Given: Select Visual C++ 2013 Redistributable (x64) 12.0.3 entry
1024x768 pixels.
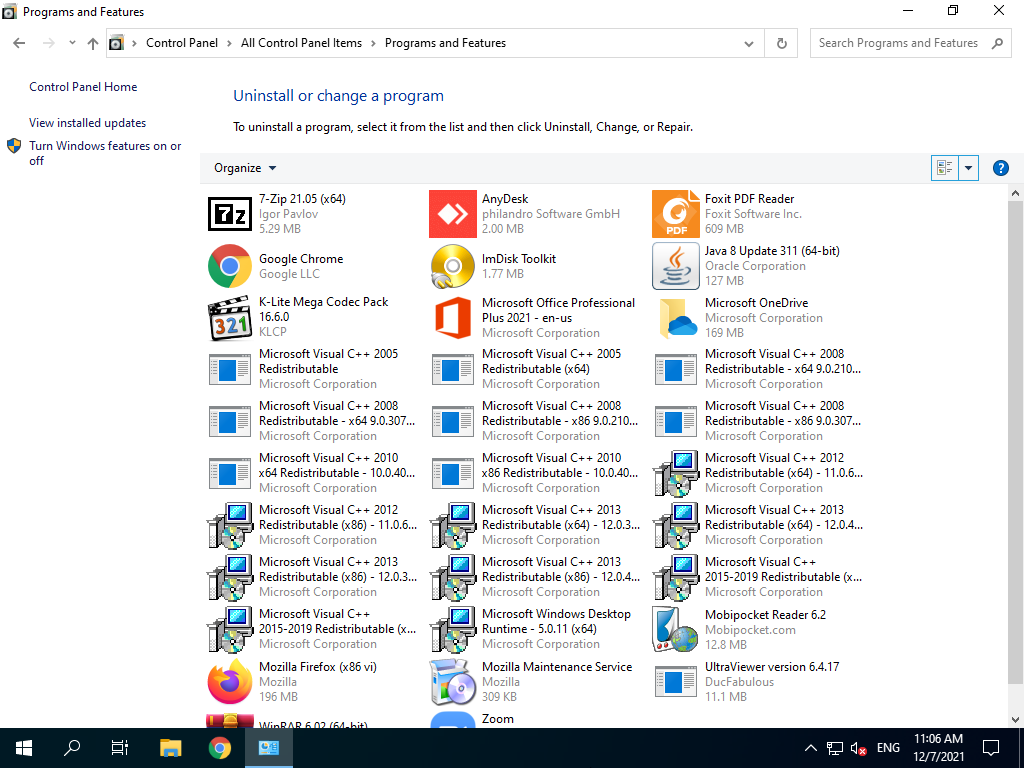Looking at the screenshot, I should [536, 525].
